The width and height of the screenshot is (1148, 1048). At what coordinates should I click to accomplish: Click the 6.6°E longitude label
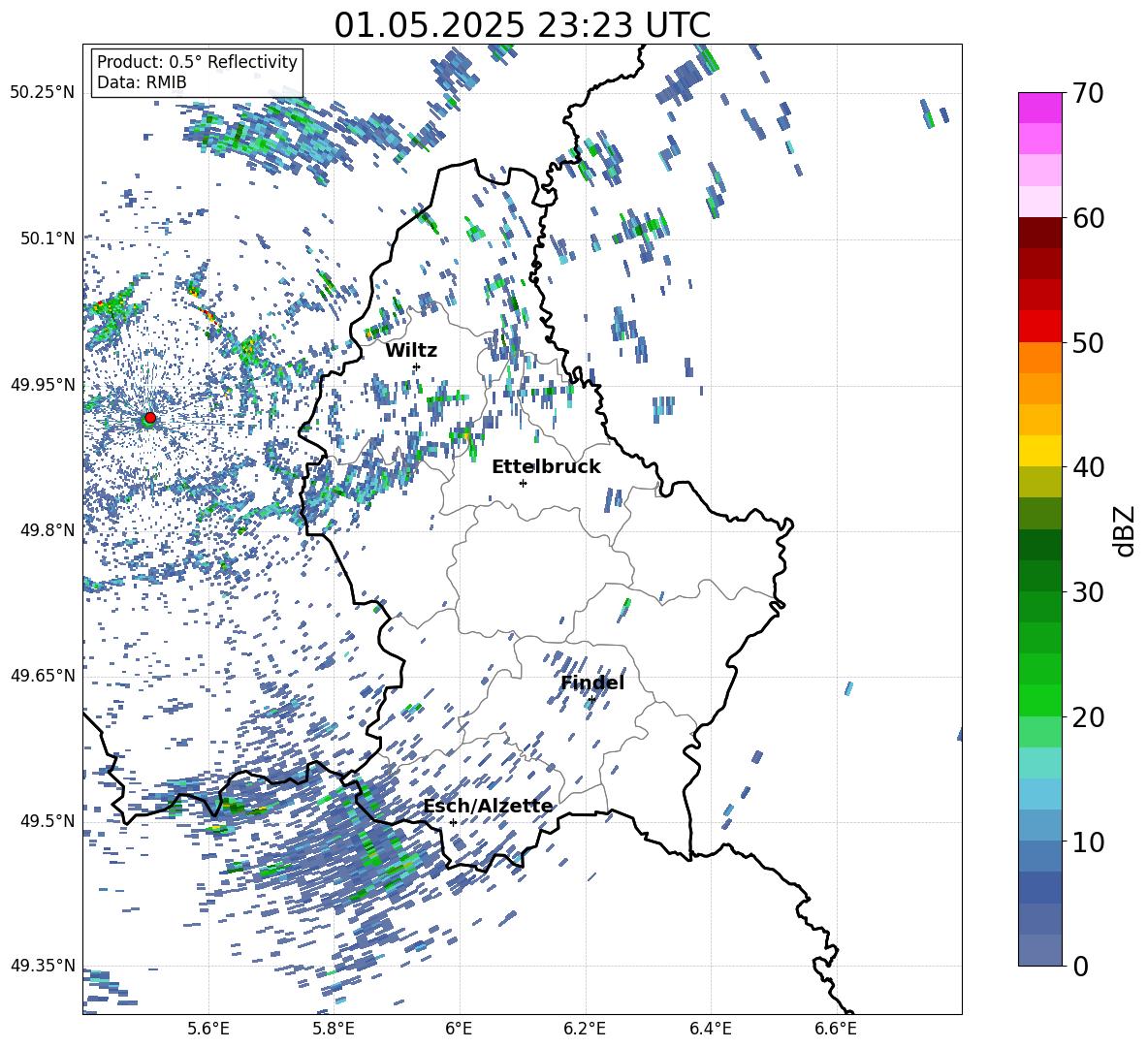pyautogui.click(x=836, y=1029)
